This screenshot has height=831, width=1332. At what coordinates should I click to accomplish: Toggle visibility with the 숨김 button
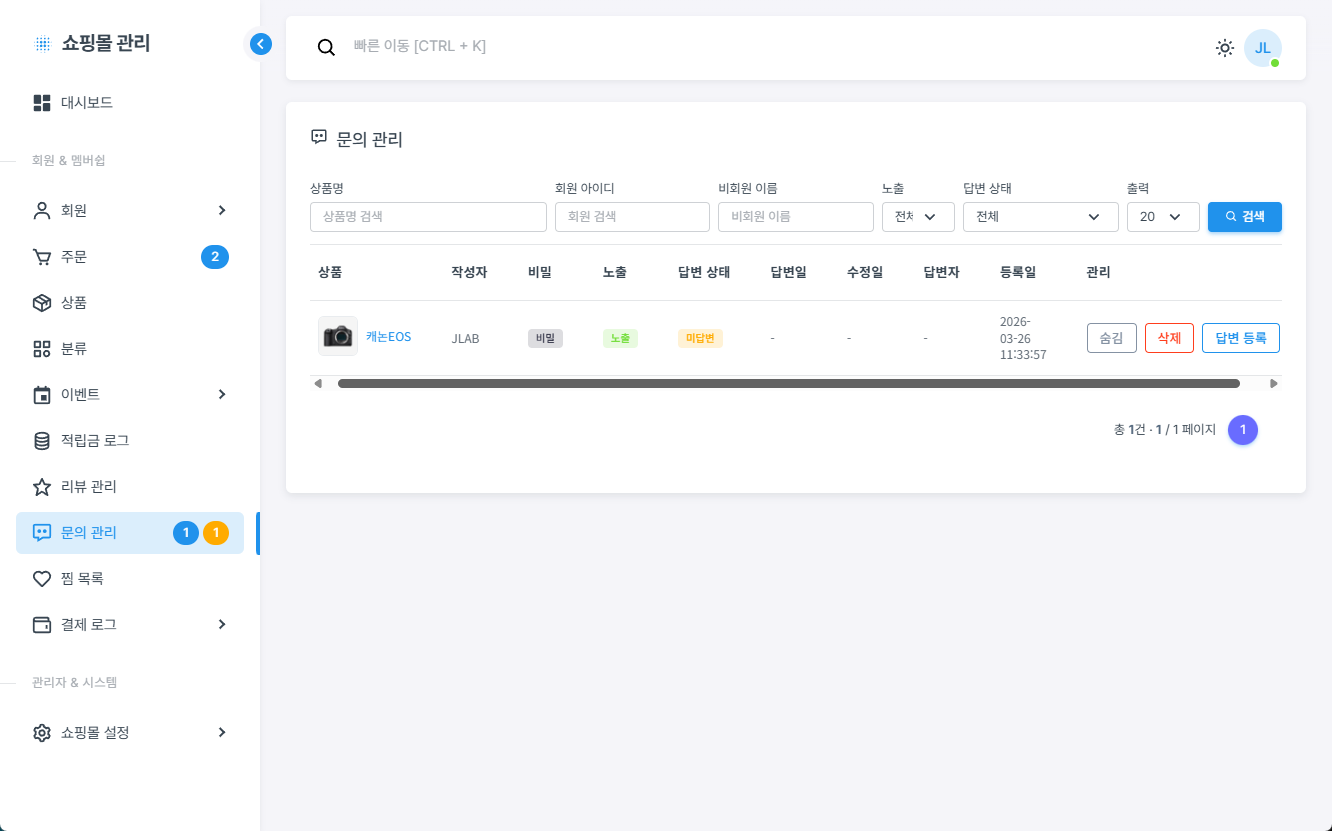click(1111, 338)
